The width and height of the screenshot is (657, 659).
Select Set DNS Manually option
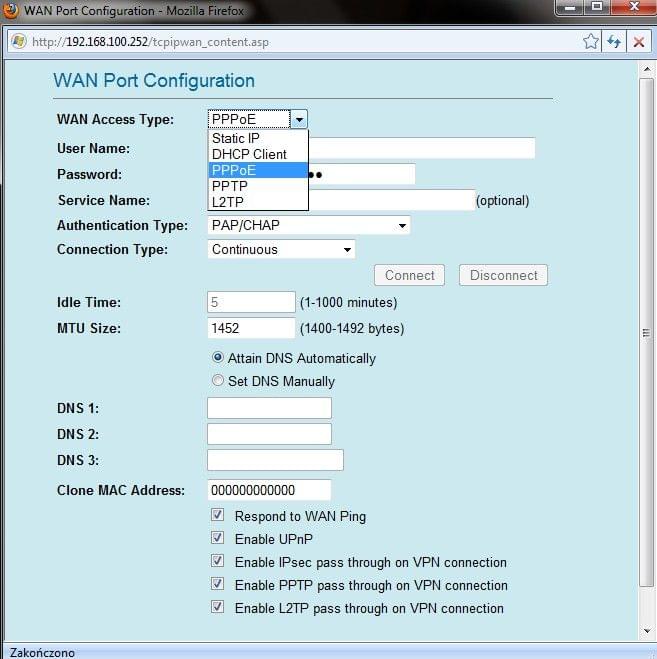[x=218, y=381]
